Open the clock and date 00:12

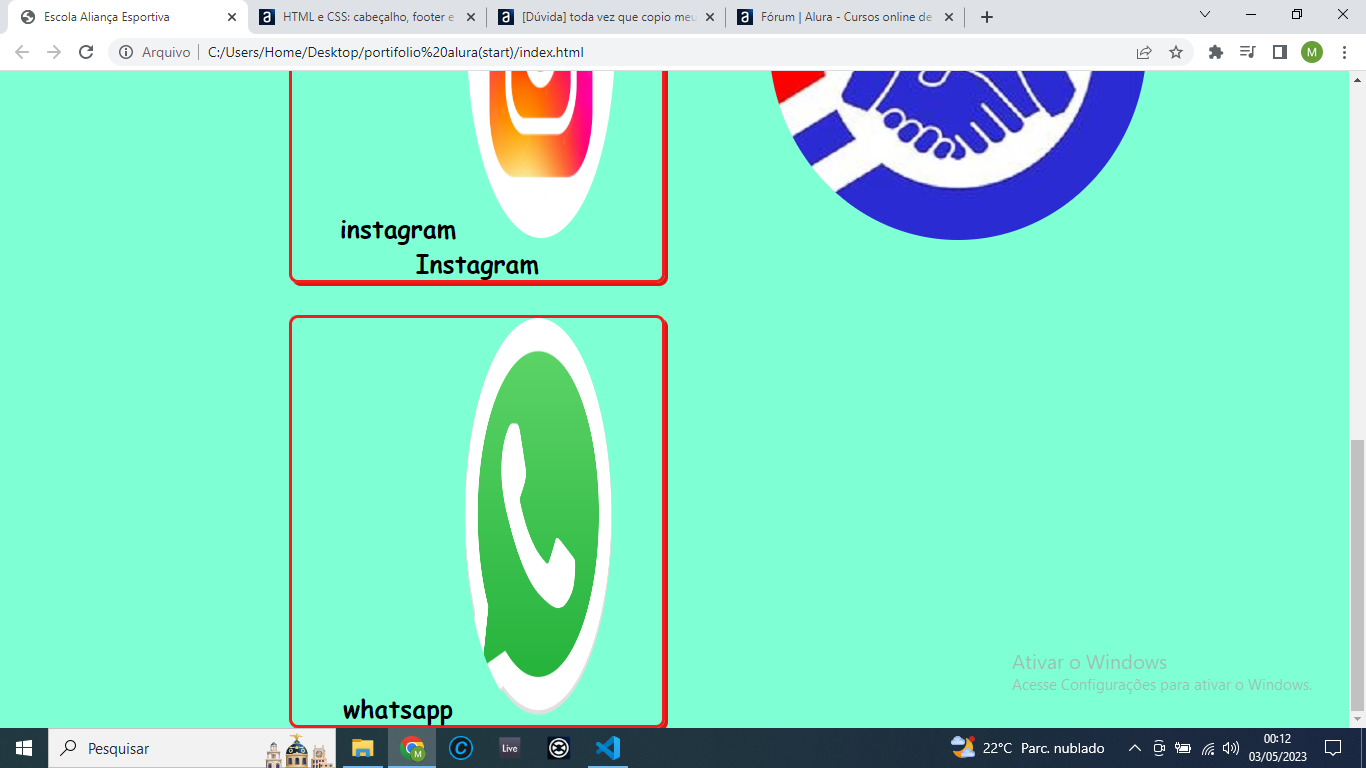click(x=1277, y=748)
